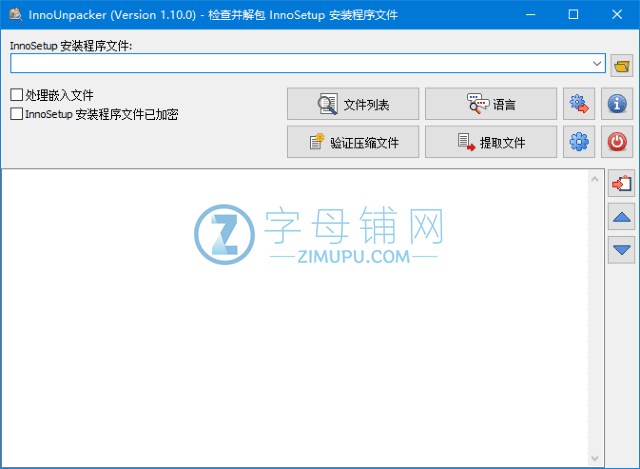Click the blue down arrow button
The height and width of the screenshot is (469, 640).
pyautogui.click(x=621, y=250)
